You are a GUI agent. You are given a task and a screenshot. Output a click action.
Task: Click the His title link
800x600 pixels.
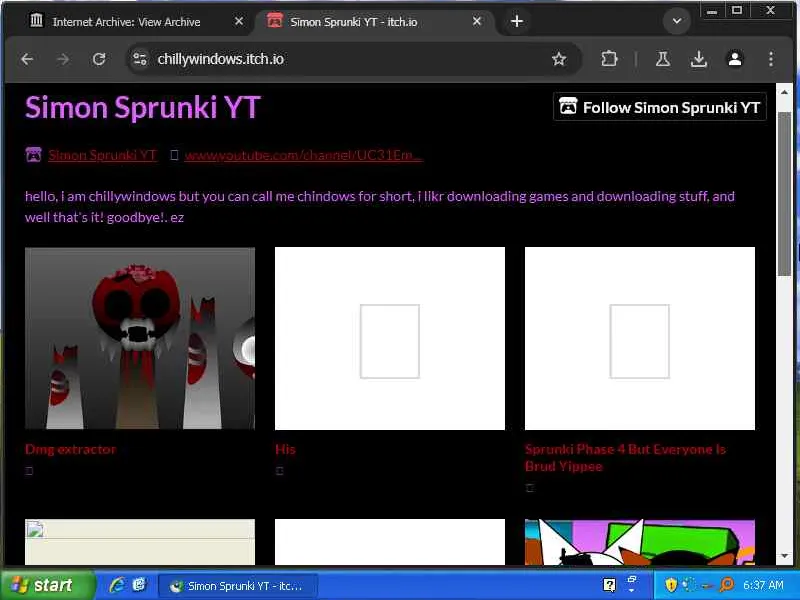click(285, 449)
